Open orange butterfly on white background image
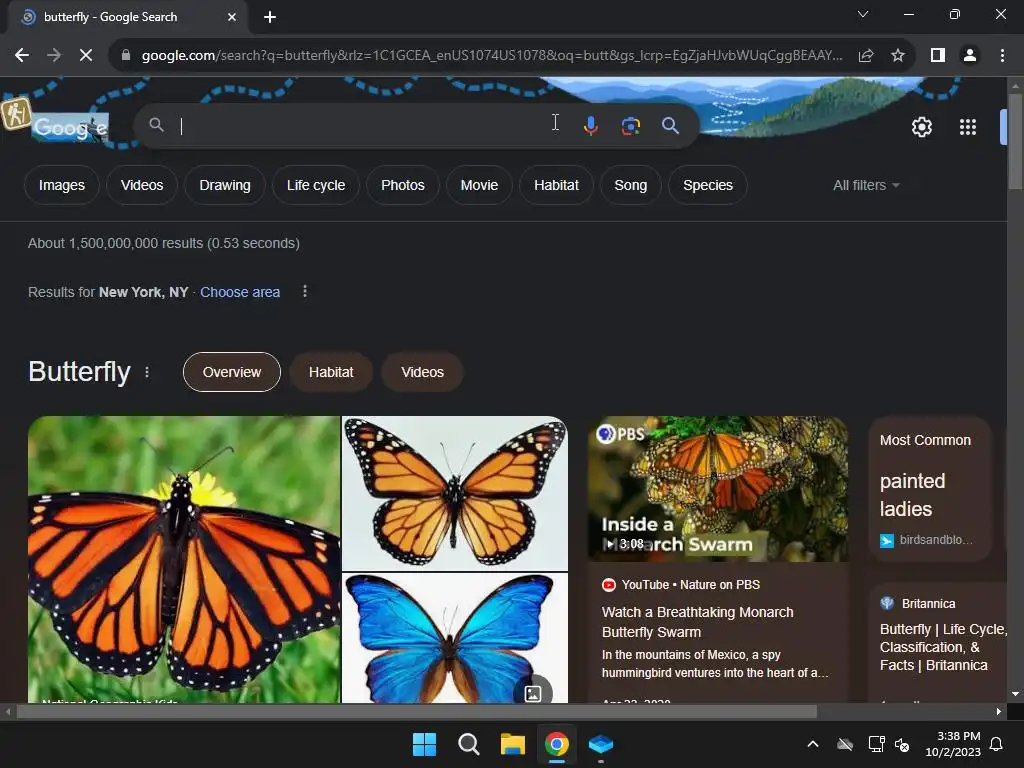The image size is (1024, 768). (455, 493)
